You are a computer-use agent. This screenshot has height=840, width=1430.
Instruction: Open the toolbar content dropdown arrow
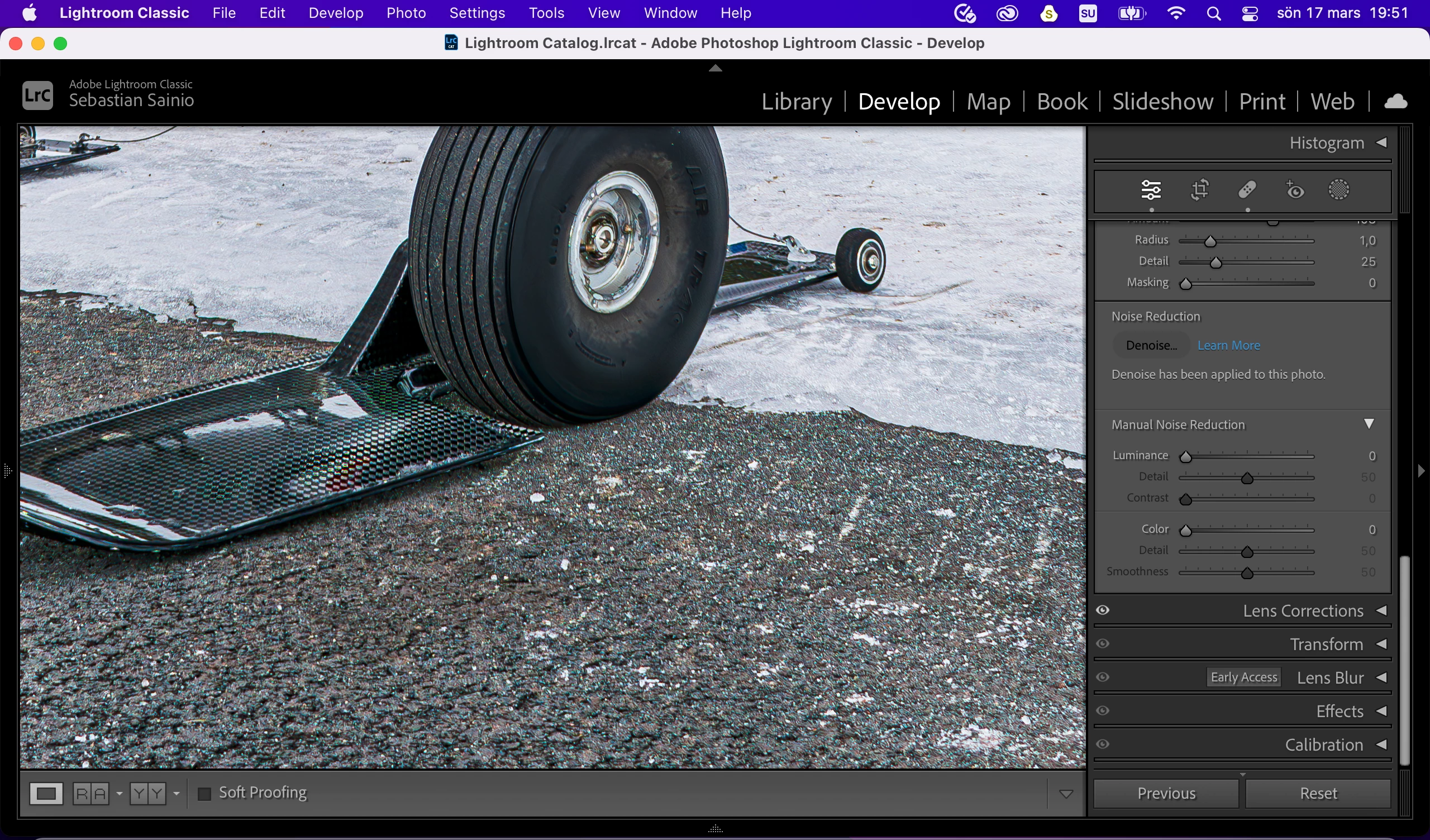click(x=1066, y=794)
